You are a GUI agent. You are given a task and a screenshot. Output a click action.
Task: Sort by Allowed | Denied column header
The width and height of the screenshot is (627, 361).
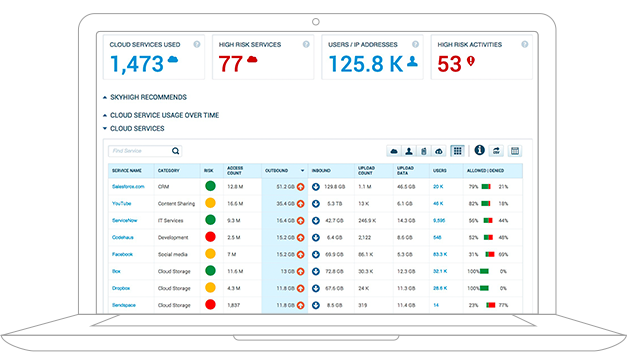coord(485,171)
